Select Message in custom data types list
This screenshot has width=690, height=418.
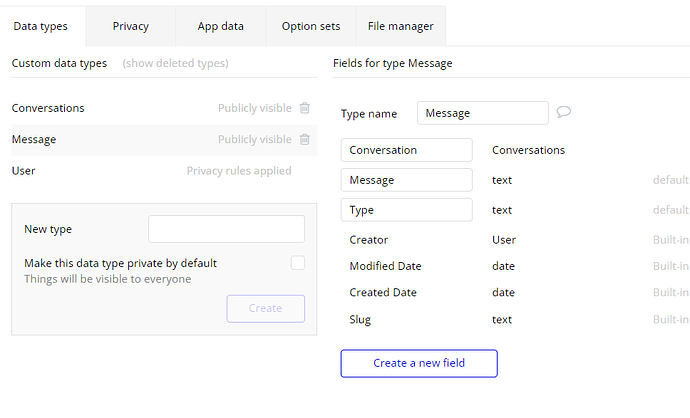click(34, 140)
